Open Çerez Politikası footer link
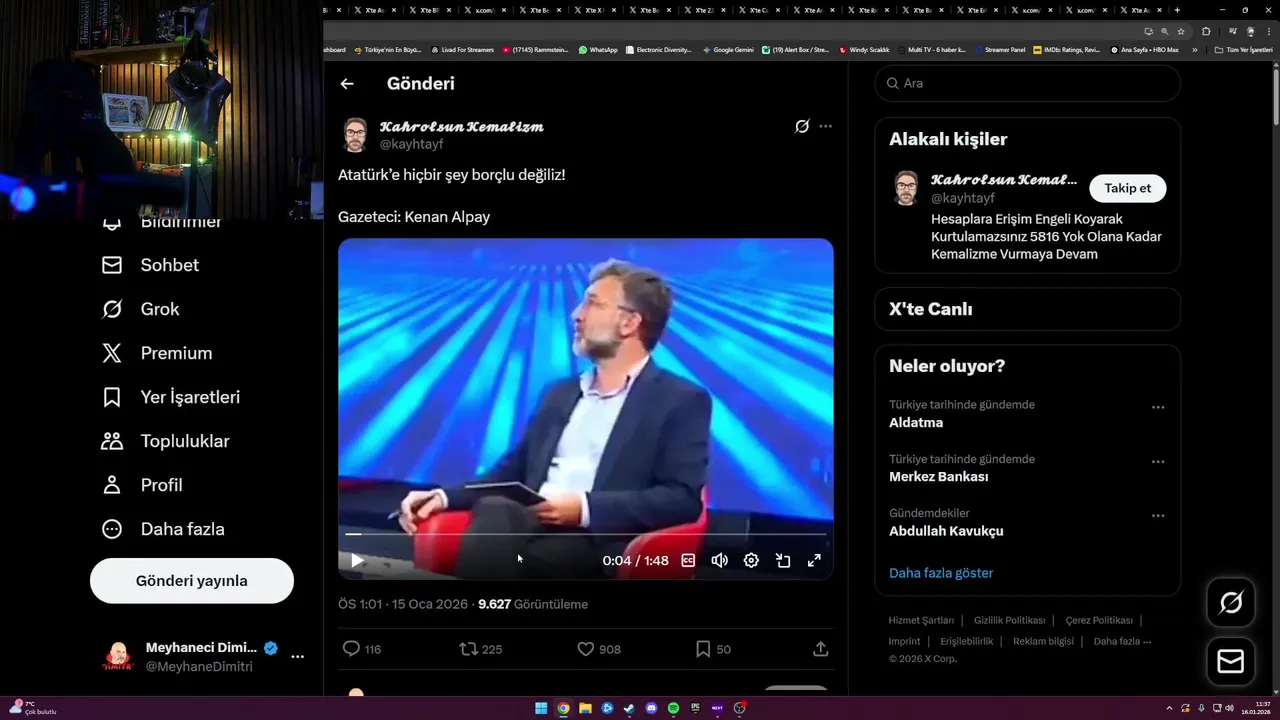1280x720 pixels. 1099,620
